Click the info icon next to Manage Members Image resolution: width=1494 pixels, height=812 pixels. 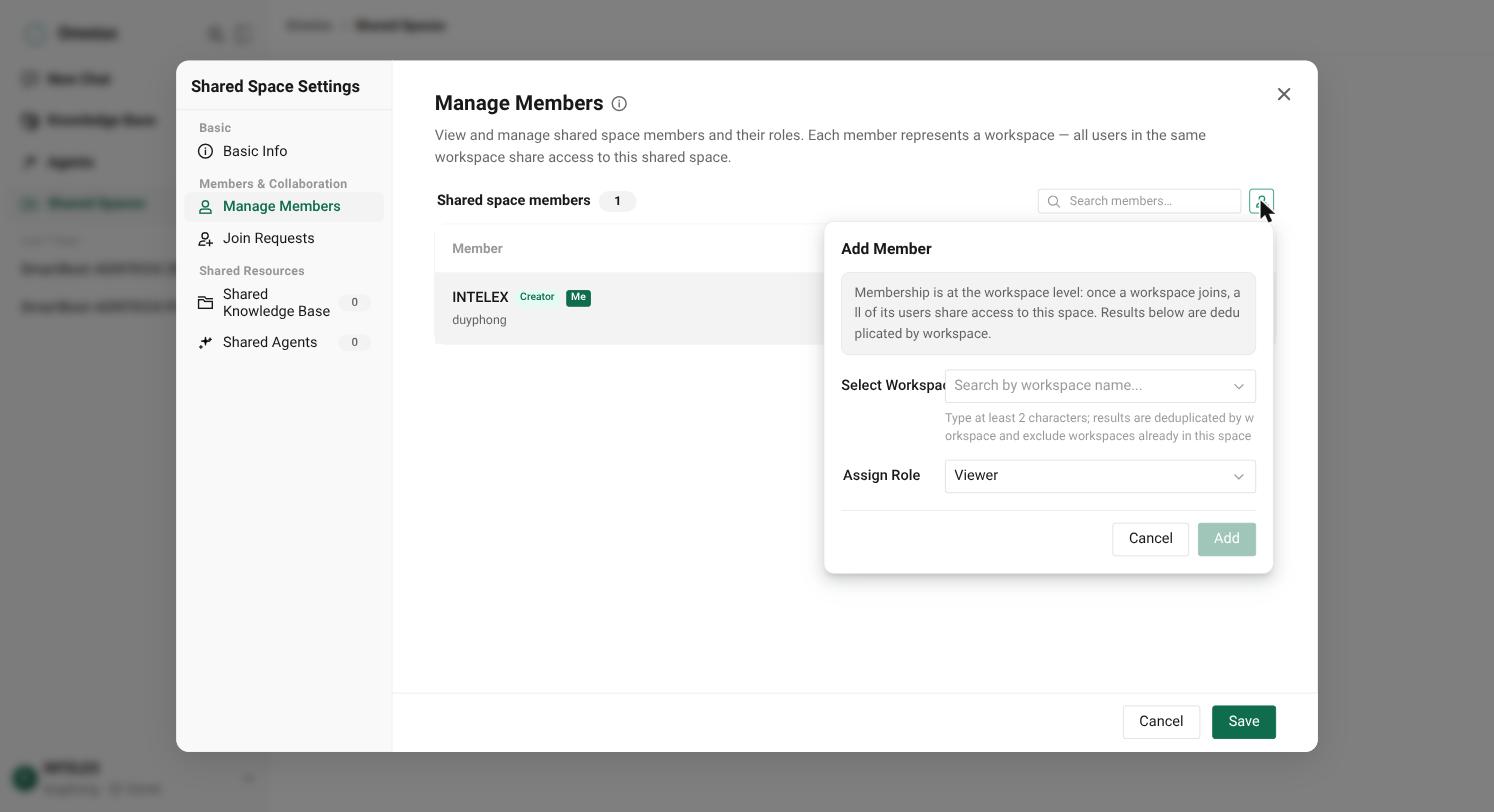pos(619,104)
